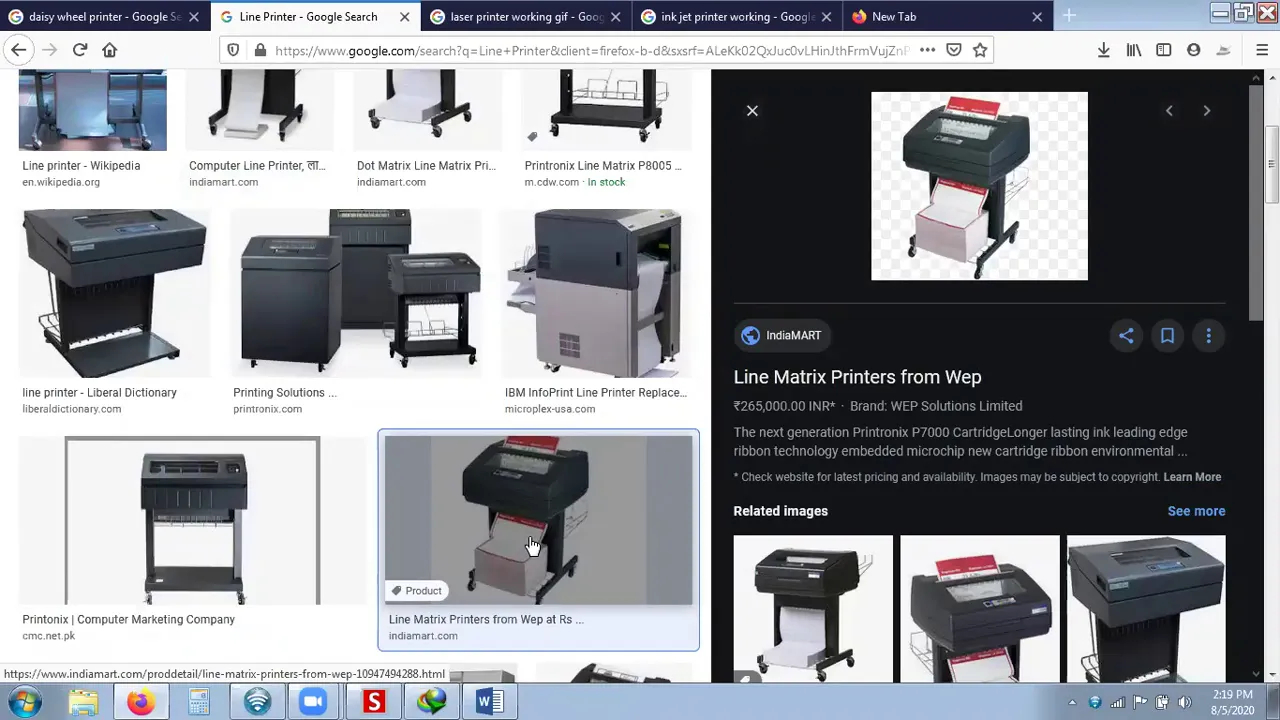Open Printonix Computer Marketing Company image
Viewport: 1280px width, 720px height.
point(192,520)
